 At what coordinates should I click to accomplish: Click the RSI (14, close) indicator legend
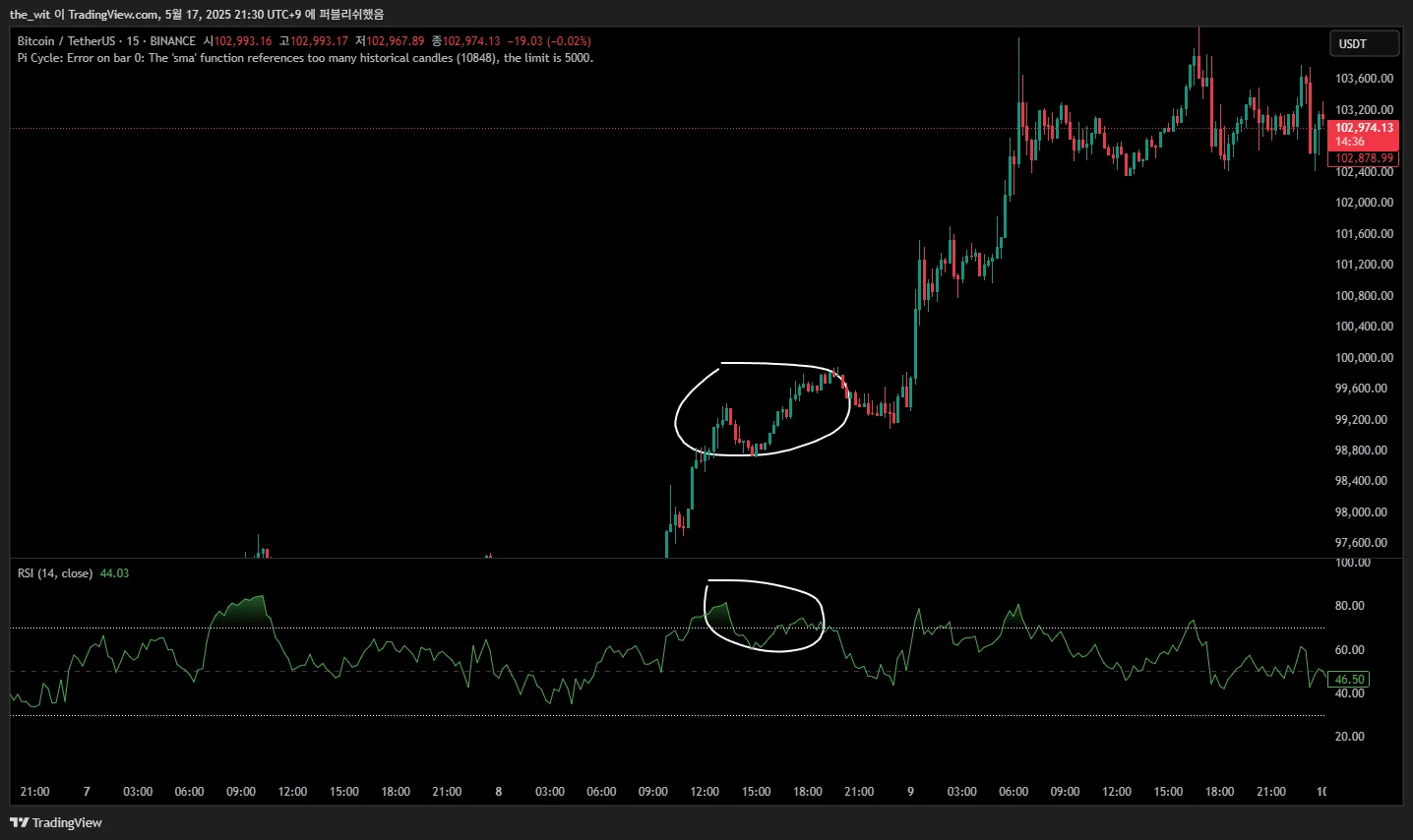55,573
